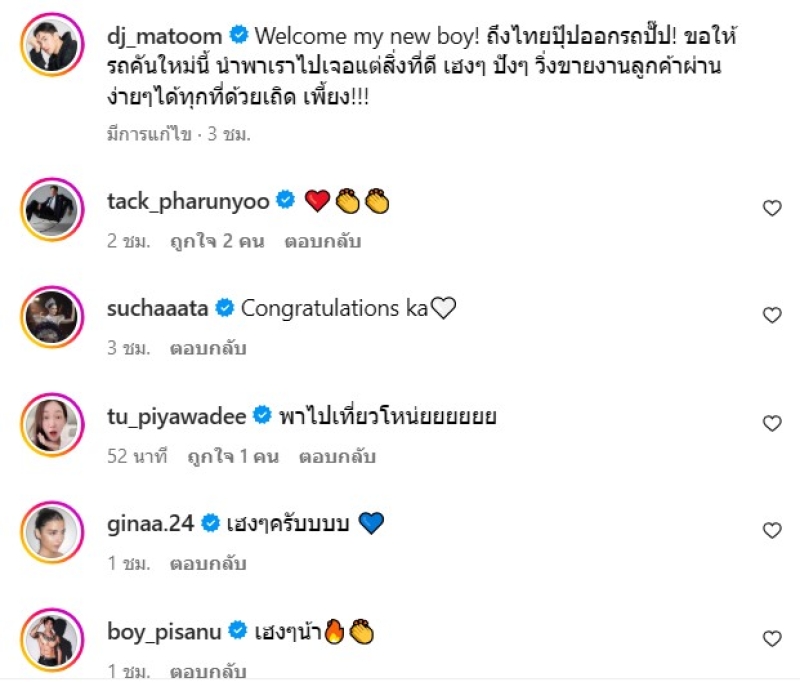Reply to suchaaata's Congratulations comment
The width and height of the screenshot is (800, 691).
click(208, 349)
